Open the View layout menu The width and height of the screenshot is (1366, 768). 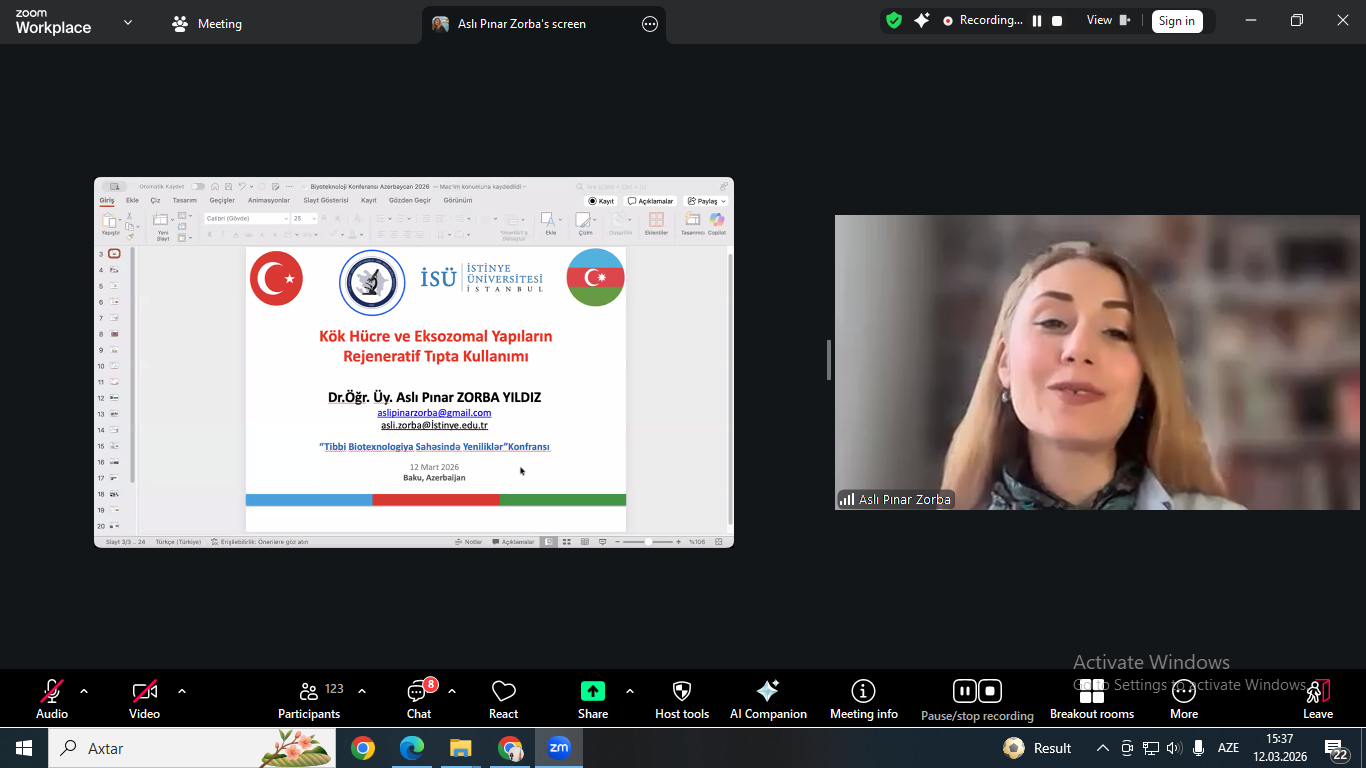pos(1109,21)
